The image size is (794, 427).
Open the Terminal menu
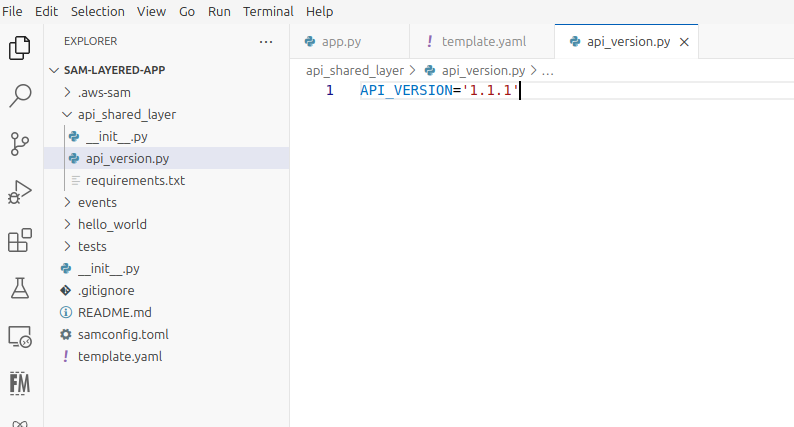(268, 11)
